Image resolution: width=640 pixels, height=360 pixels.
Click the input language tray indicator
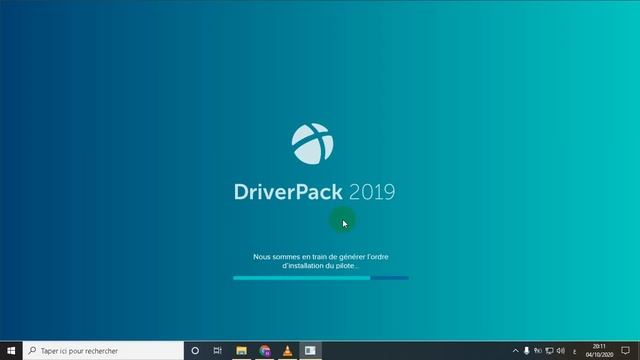[x=575, y=351]
